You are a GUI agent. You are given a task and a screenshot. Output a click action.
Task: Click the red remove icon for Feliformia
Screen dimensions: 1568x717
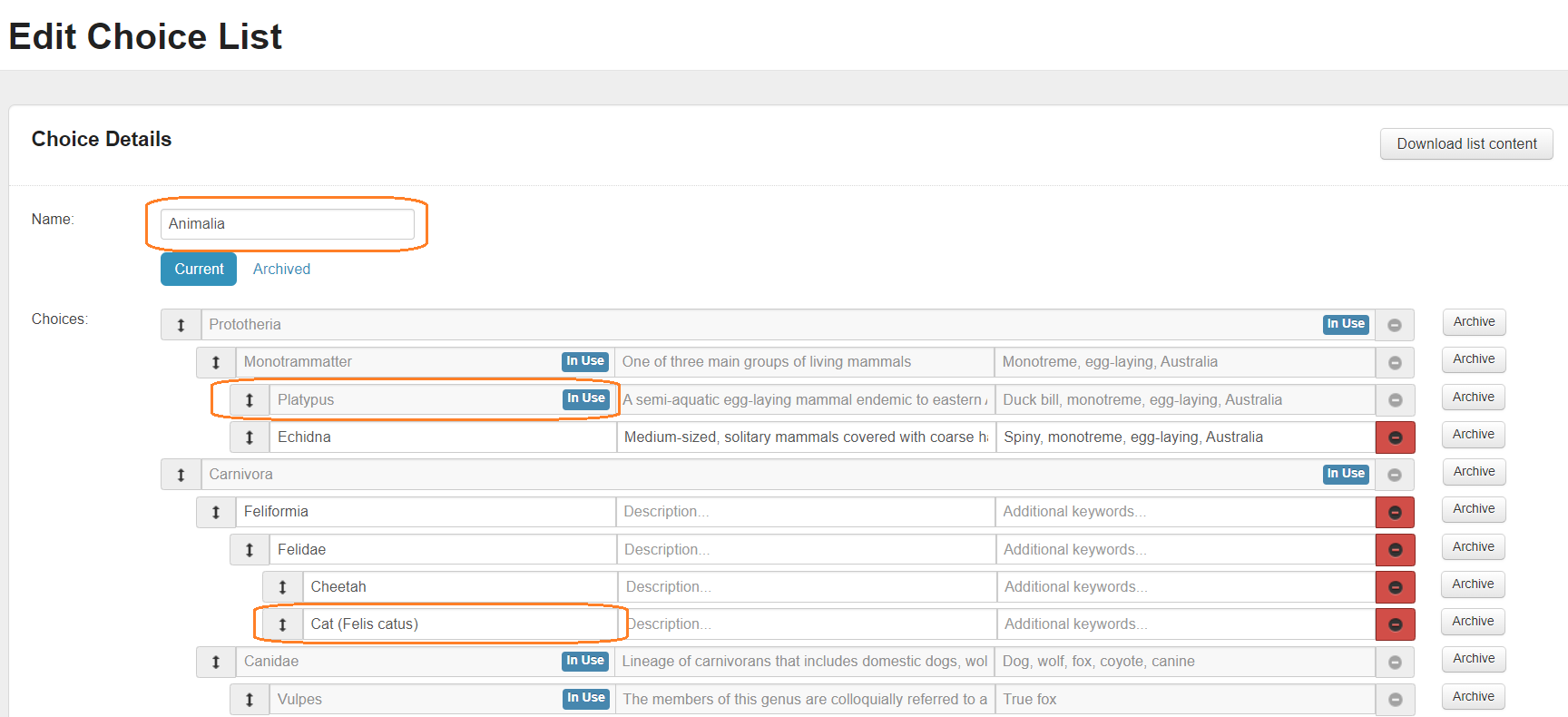point(1395,513)
